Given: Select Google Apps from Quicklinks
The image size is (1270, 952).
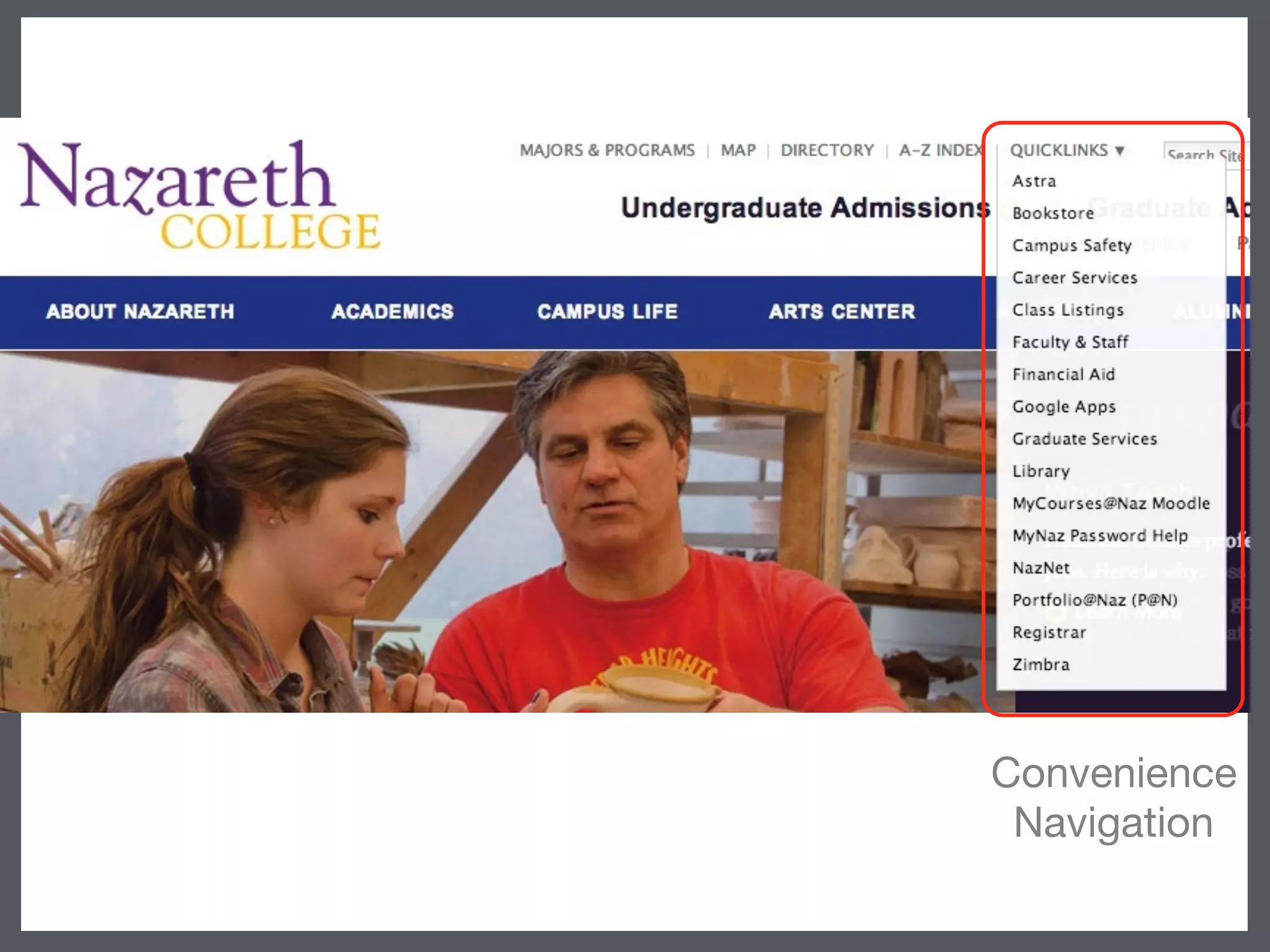Looking at the screenshot, I should 1064,407.
